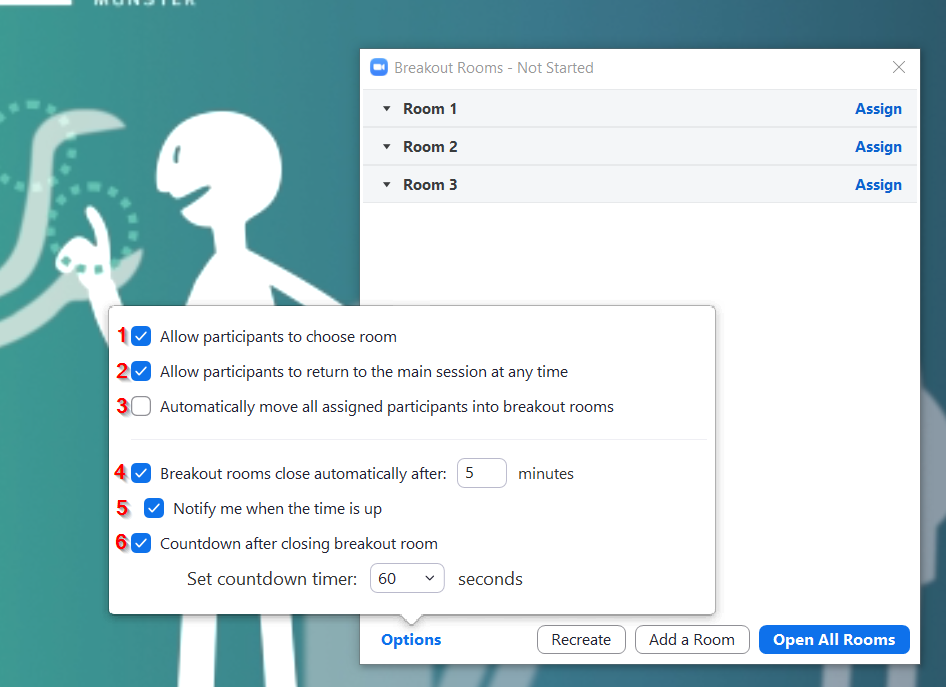
Task: Assign participants to Room 2
Action: coord(878,147)
